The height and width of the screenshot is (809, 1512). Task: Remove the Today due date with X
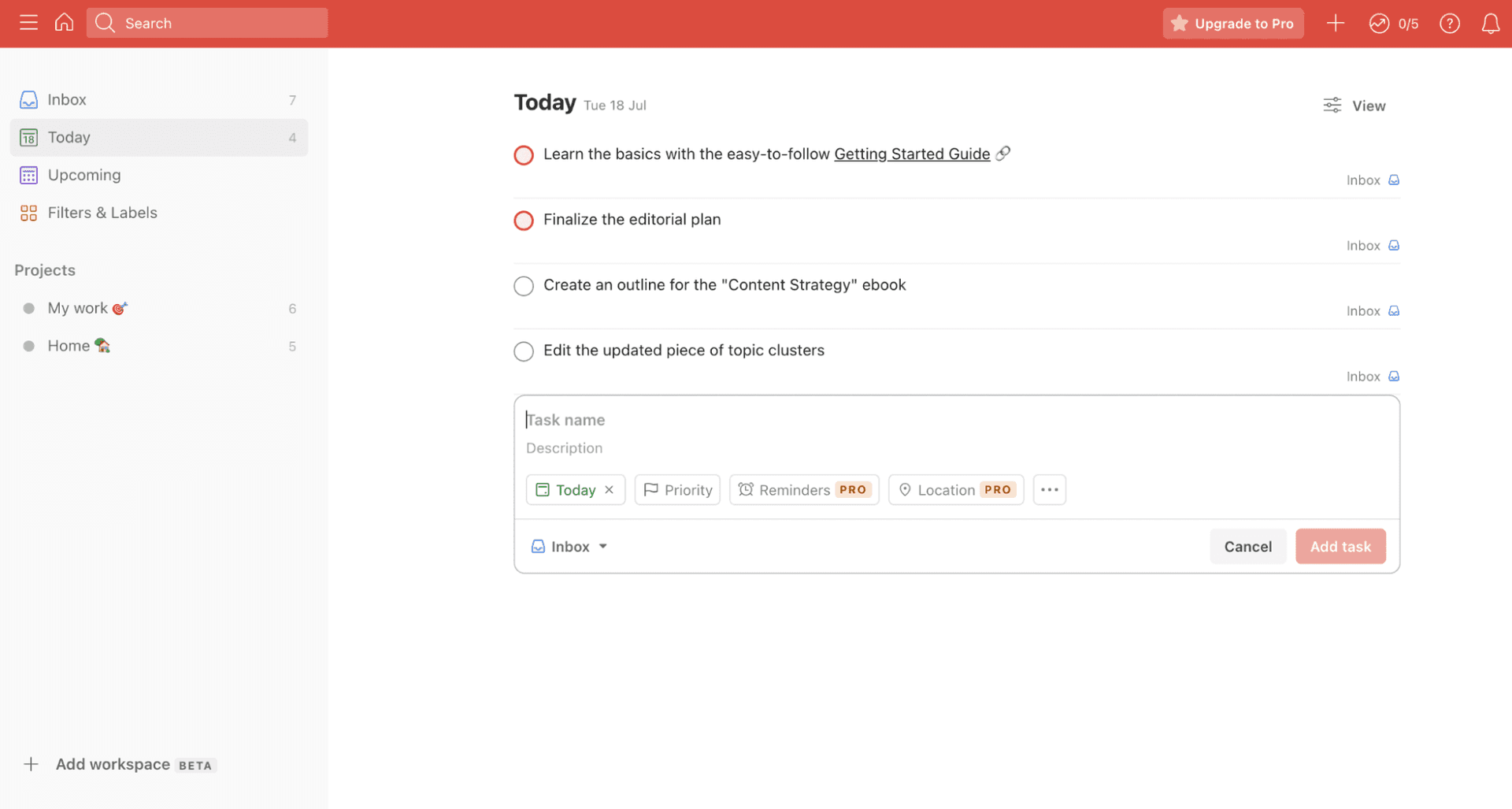(x=610, y=490)
